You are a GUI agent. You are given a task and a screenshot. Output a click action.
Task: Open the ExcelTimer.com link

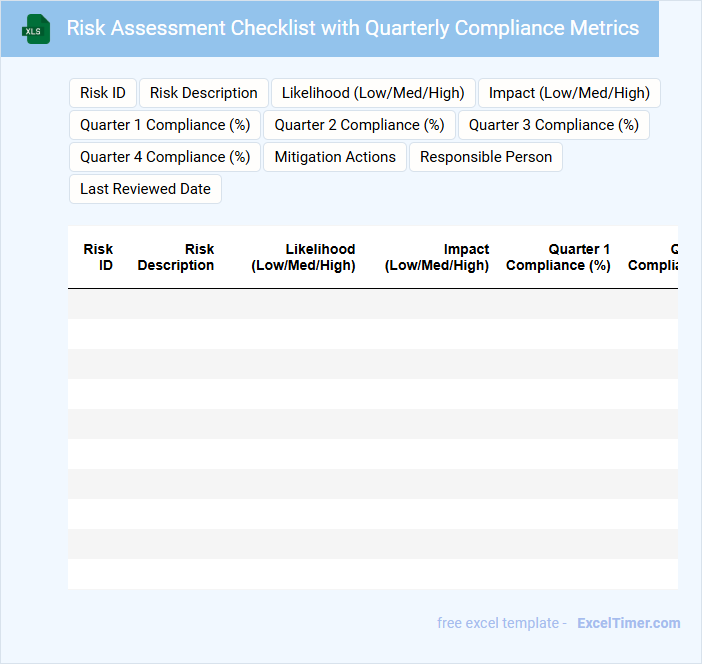(628, 623)
